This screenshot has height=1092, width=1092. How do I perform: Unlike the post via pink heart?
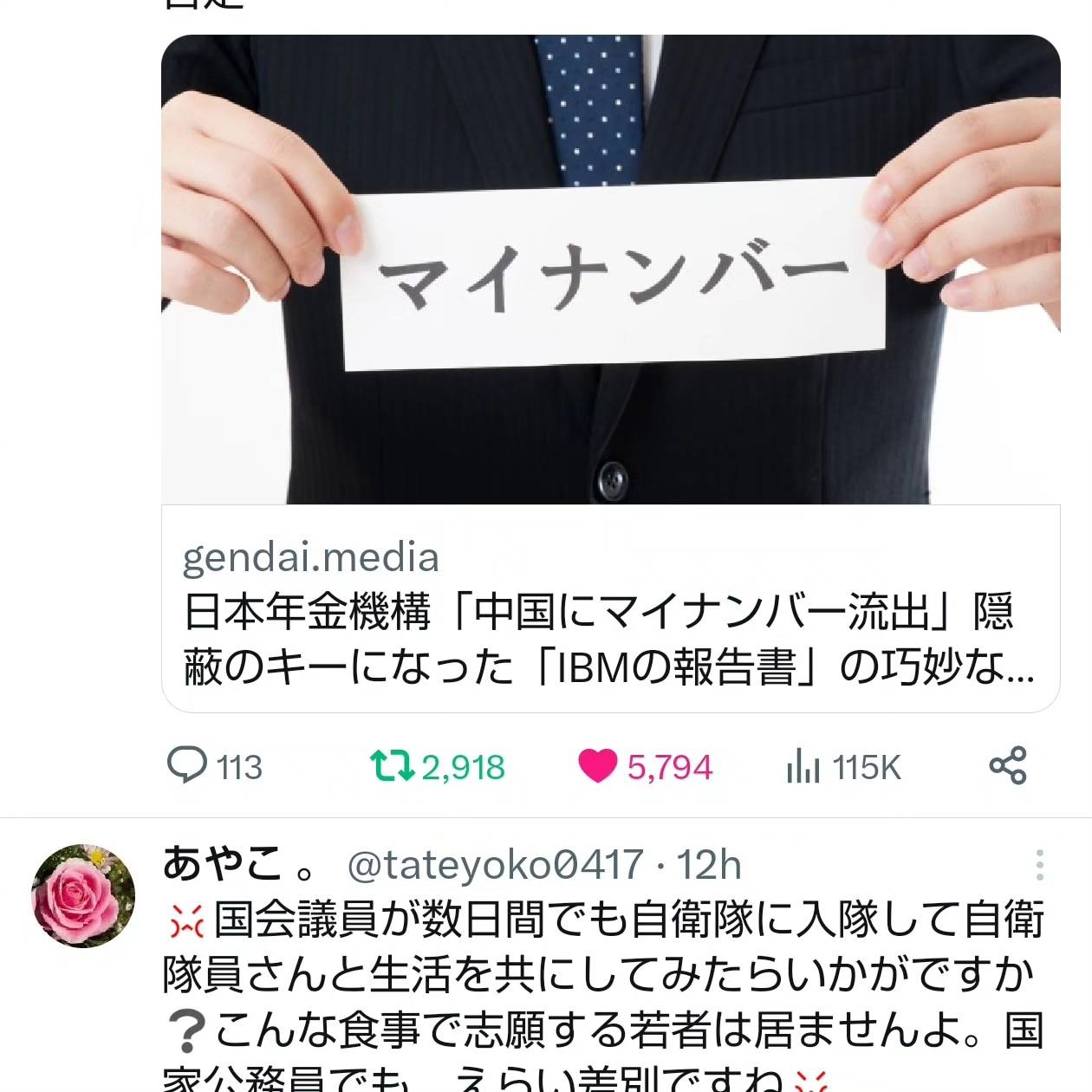[597, 766]
